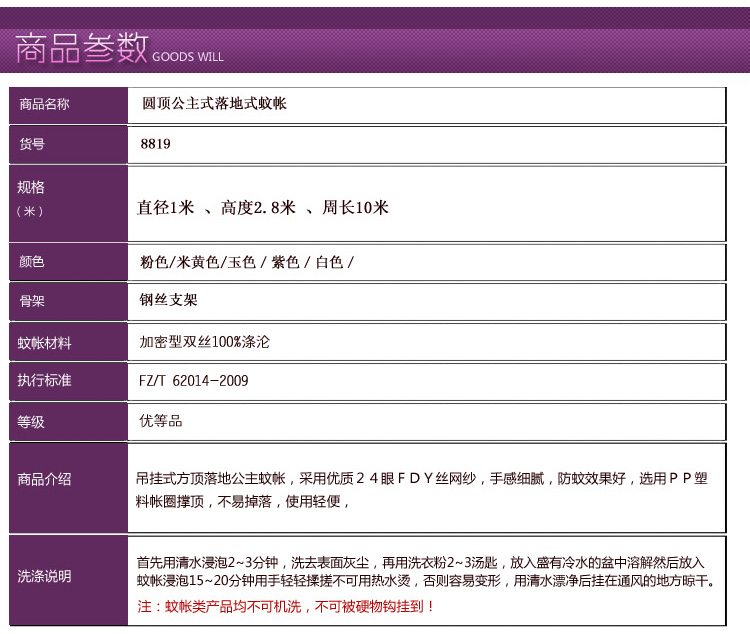Select the 商品名称 label cell
This screenshot has height=634, width=750.
tap(68, 105)
